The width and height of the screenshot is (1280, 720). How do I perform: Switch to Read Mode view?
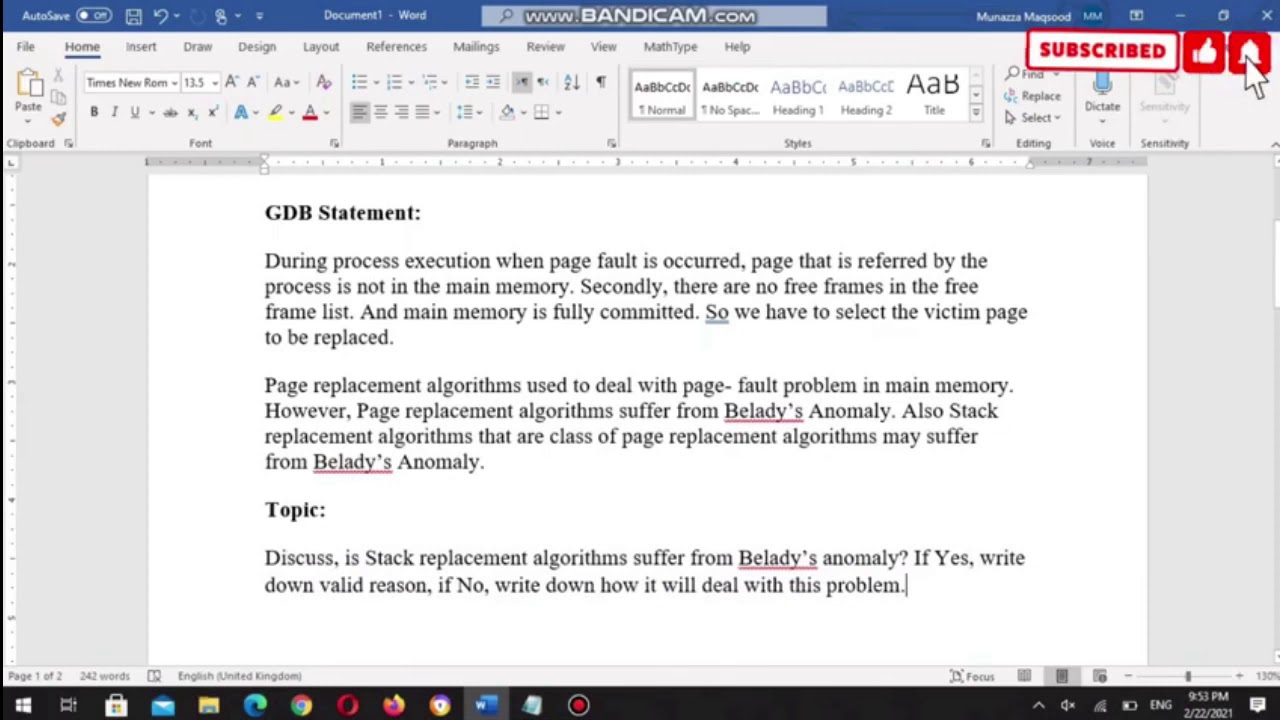pyautogui.click(x=1024, y=676)
